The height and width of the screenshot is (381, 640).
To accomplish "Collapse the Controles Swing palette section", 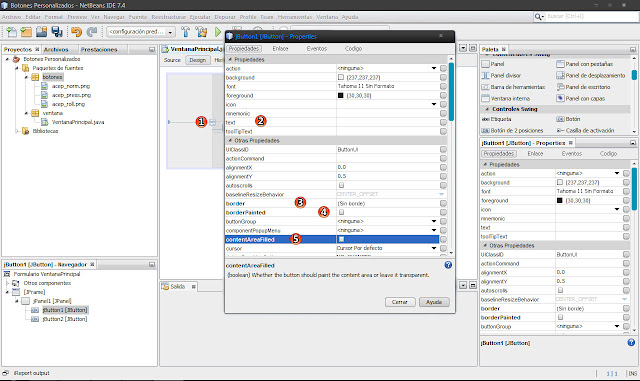I will [x=487, y=109].
